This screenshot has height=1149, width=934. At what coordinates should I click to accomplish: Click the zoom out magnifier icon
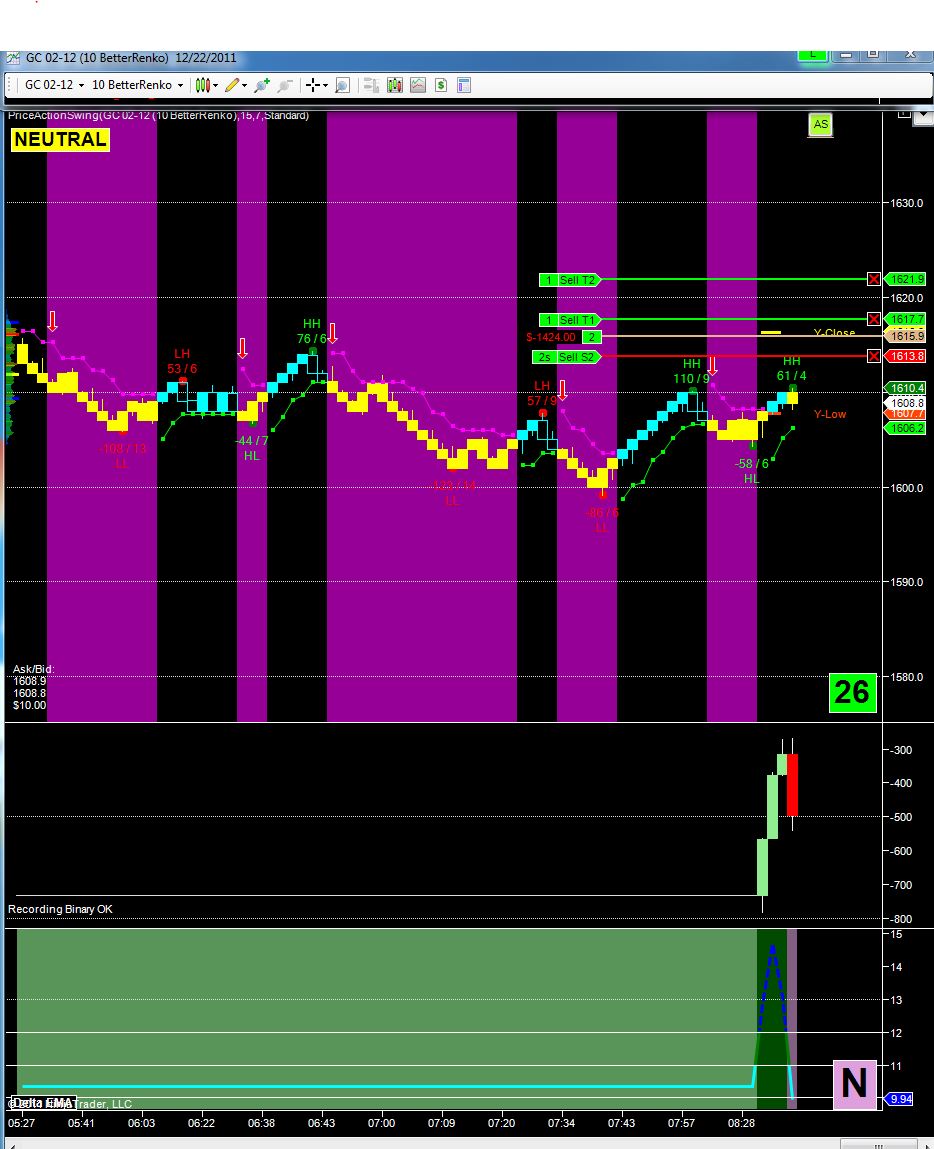point(285,85)
